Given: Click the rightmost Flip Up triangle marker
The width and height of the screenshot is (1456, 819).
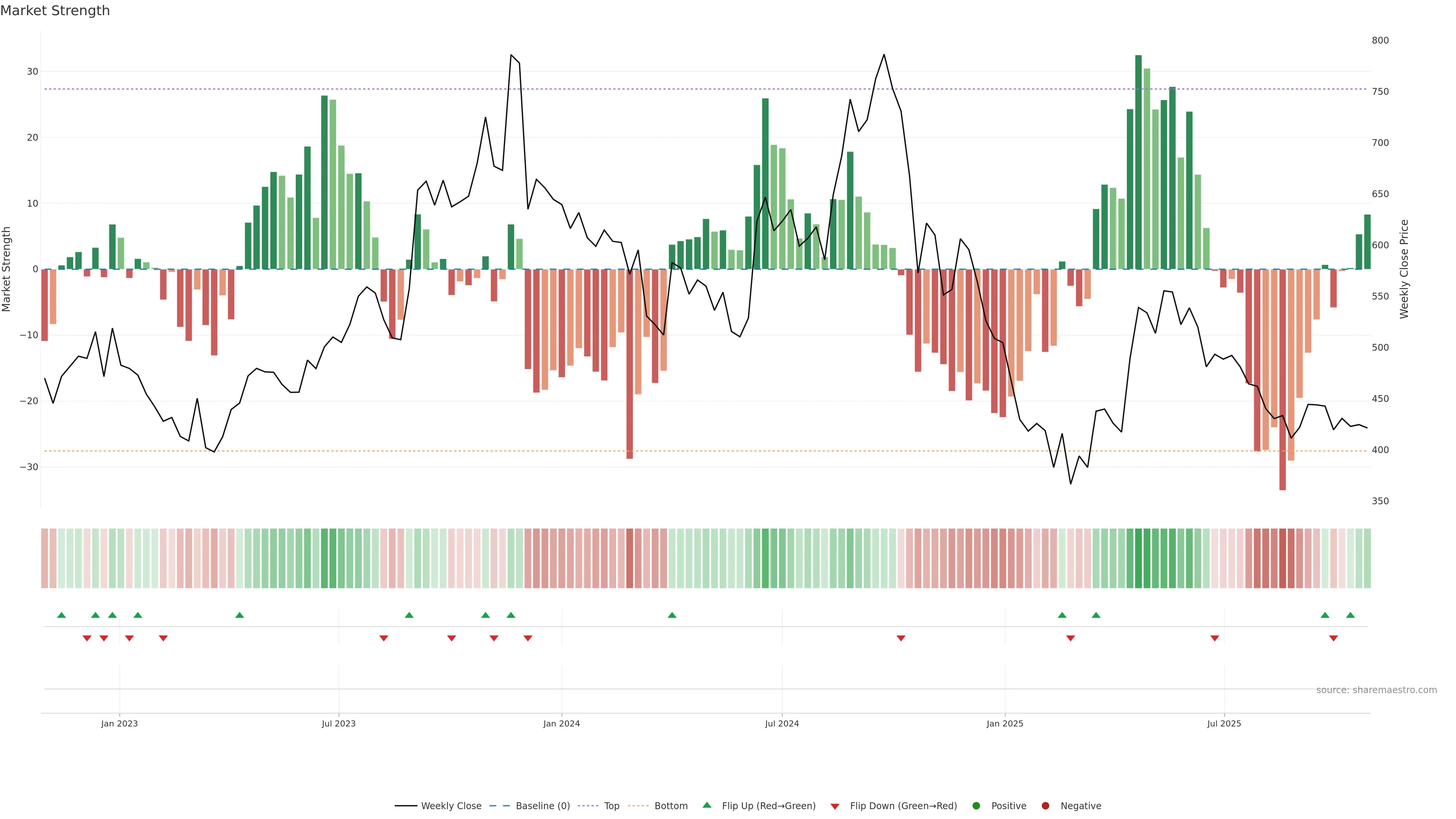Looking at the screenshot, I should pos(1350,615).
